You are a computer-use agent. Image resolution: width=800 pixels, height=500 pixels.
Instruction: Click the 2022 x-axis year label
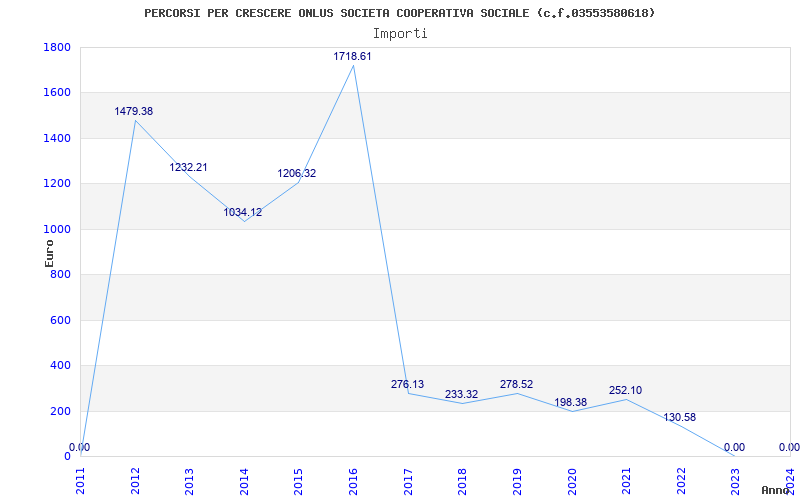click(x=681, y=481)
